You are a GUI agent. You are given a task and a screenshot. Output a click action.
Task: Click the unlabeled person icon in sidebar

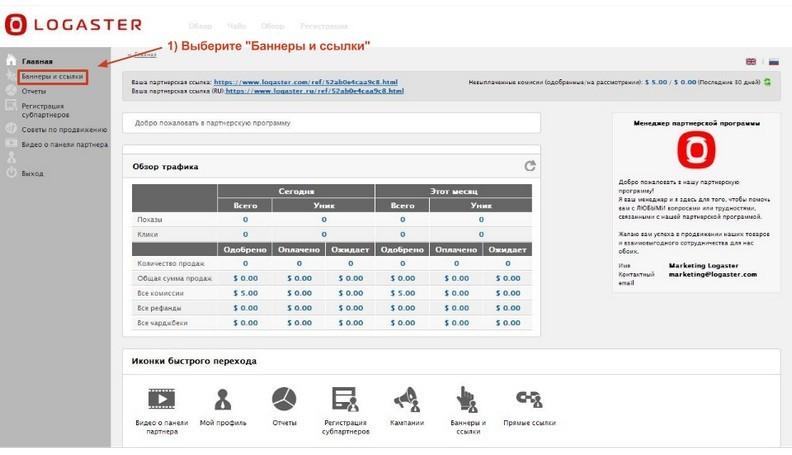pos(11,158)
